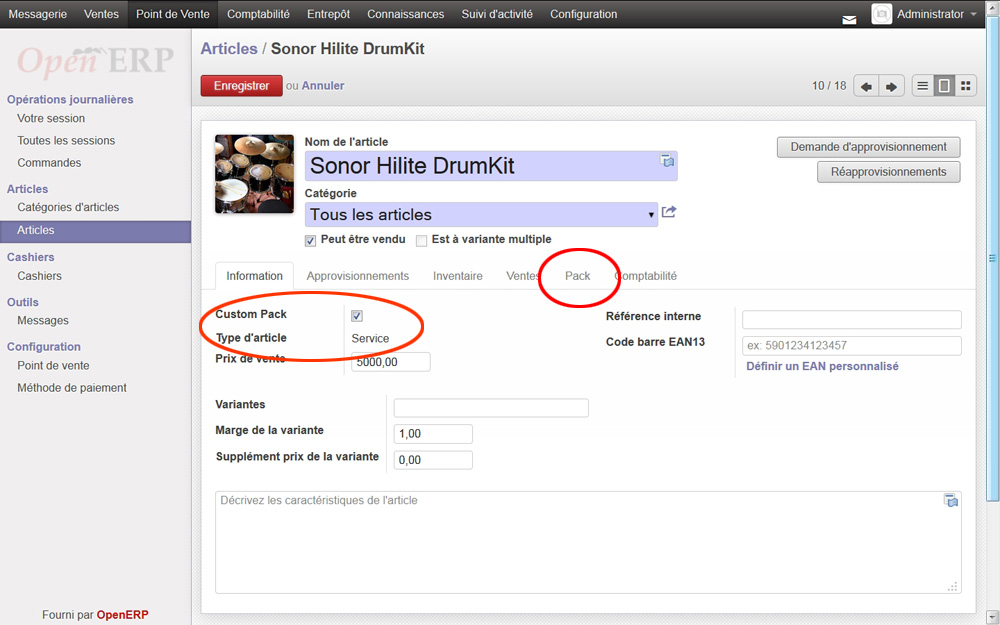Switch to the Information tab

254,276
